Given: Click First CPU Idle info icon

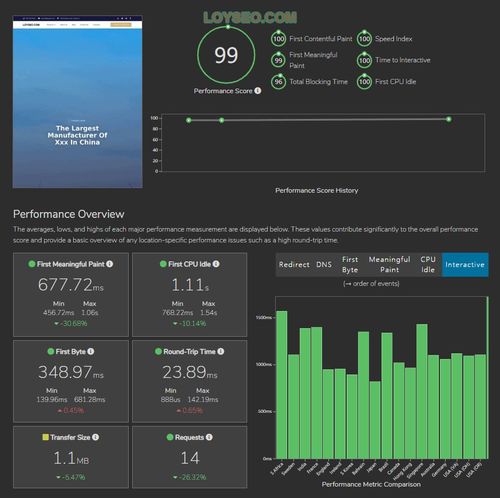Looking at the screenshot, I should [216, 264].
